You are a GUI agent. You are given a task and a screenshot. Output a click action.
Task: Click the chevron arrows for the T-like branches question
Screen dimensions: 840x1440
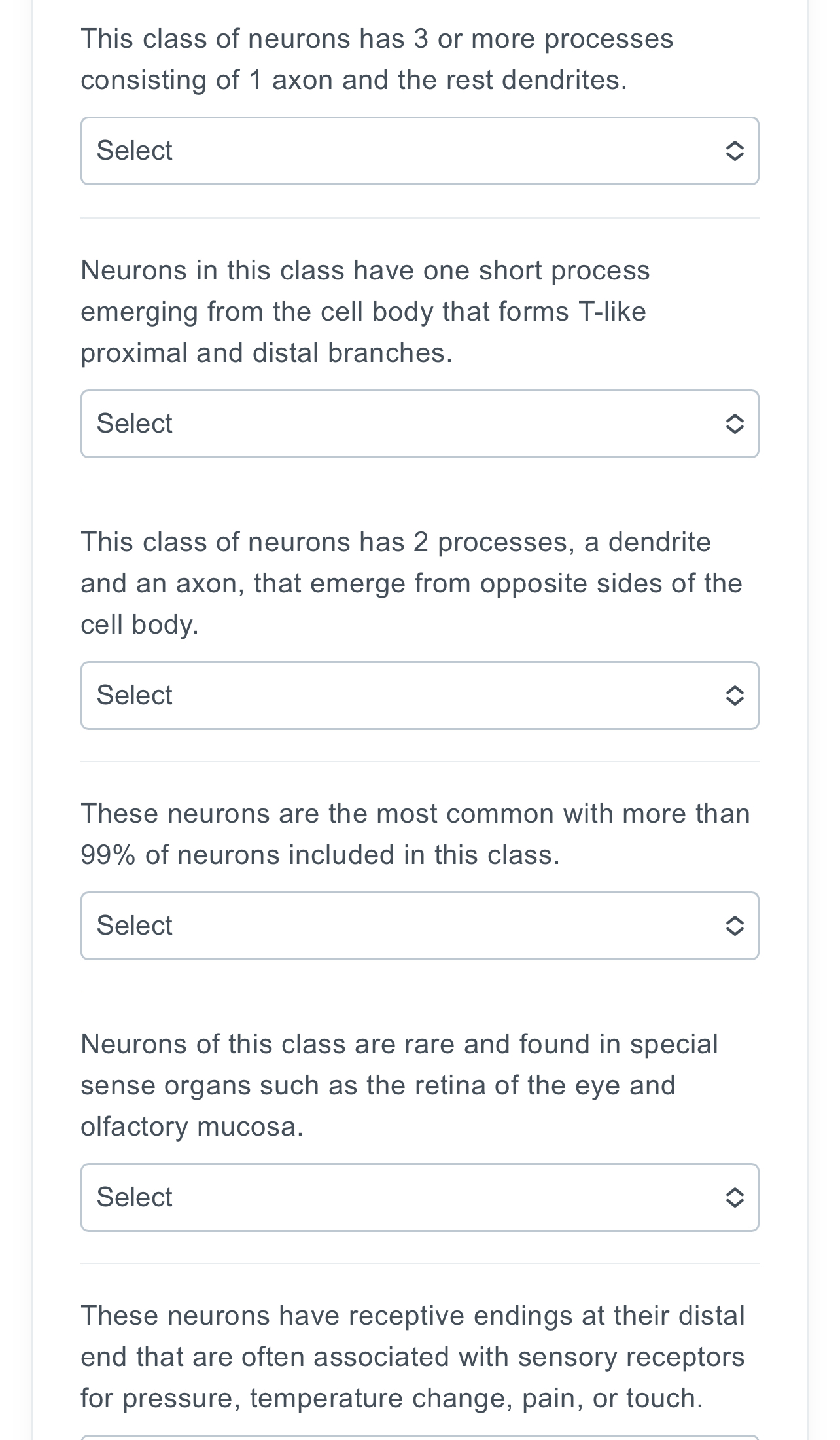(734, 424)
